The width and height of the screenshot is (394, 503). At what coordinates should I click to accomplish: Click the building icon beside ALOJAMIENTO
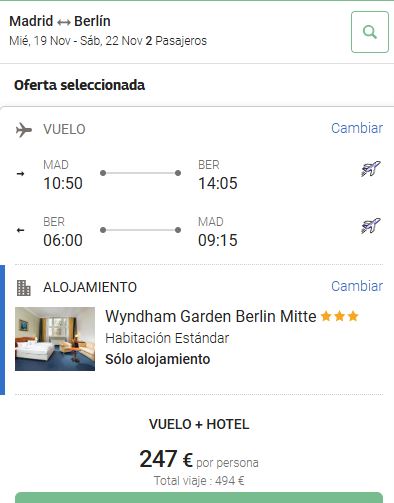[x=24, y=288]
